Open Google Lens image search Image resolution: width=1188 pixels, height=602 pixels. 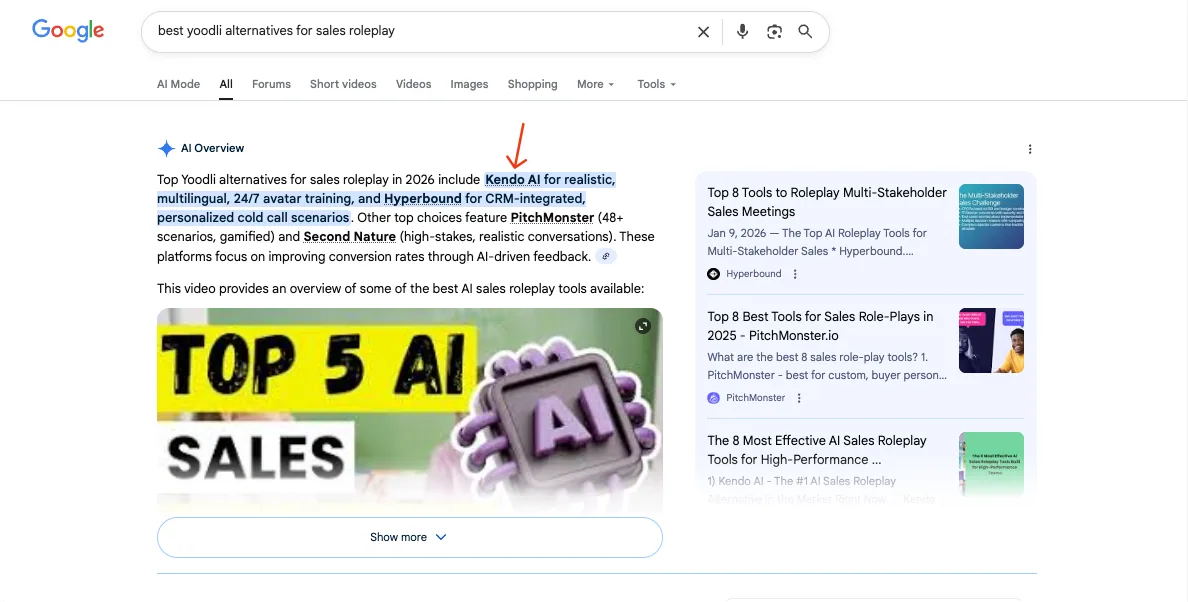pyautogui.click(x=774, y=32)
